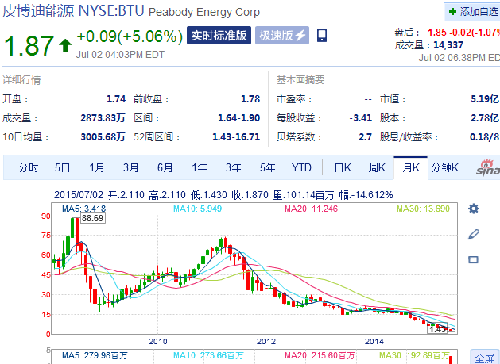Select the pencil drawing tool icon
Image resolution: width=500 pixels, height=364 pixels.
[x=474, y=234]
